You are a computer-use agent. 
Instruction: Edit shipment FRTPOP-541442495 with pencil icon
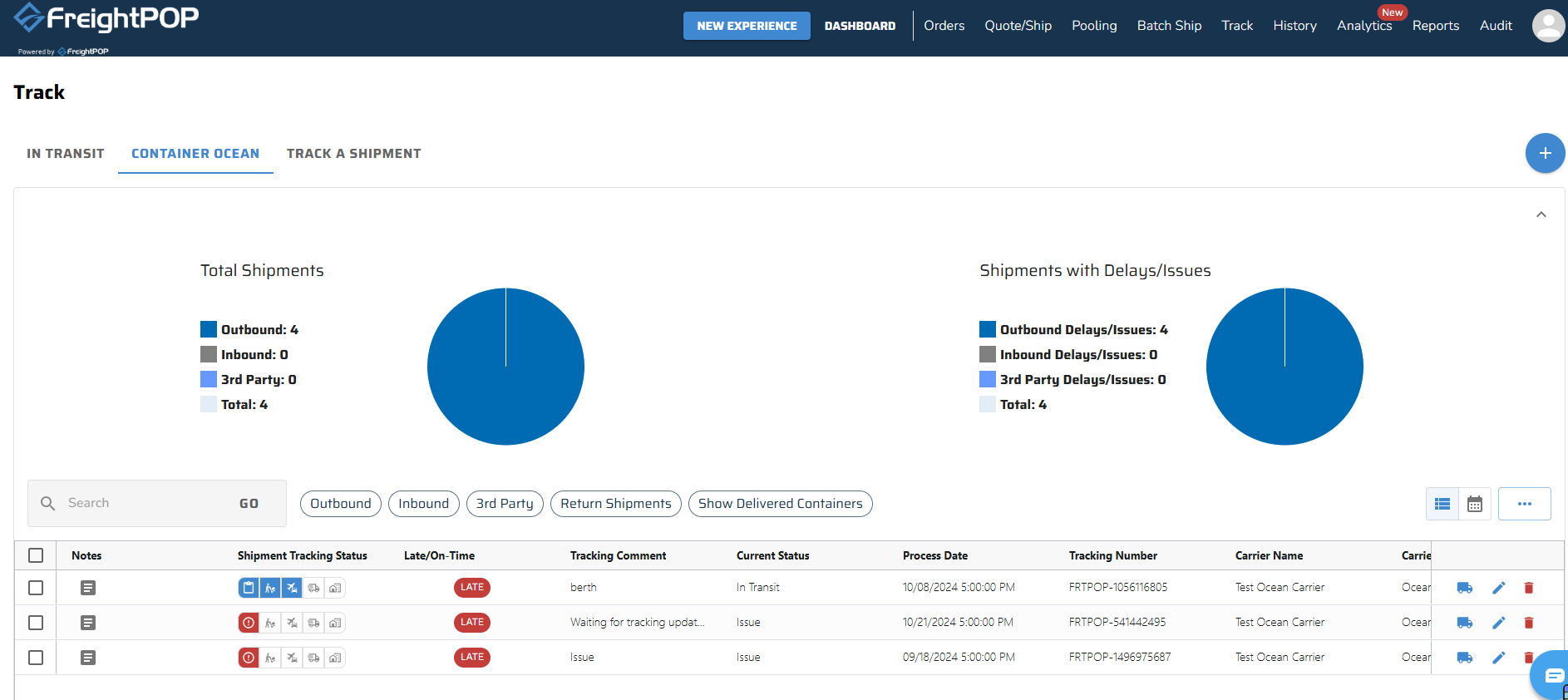coord(1499,623)
